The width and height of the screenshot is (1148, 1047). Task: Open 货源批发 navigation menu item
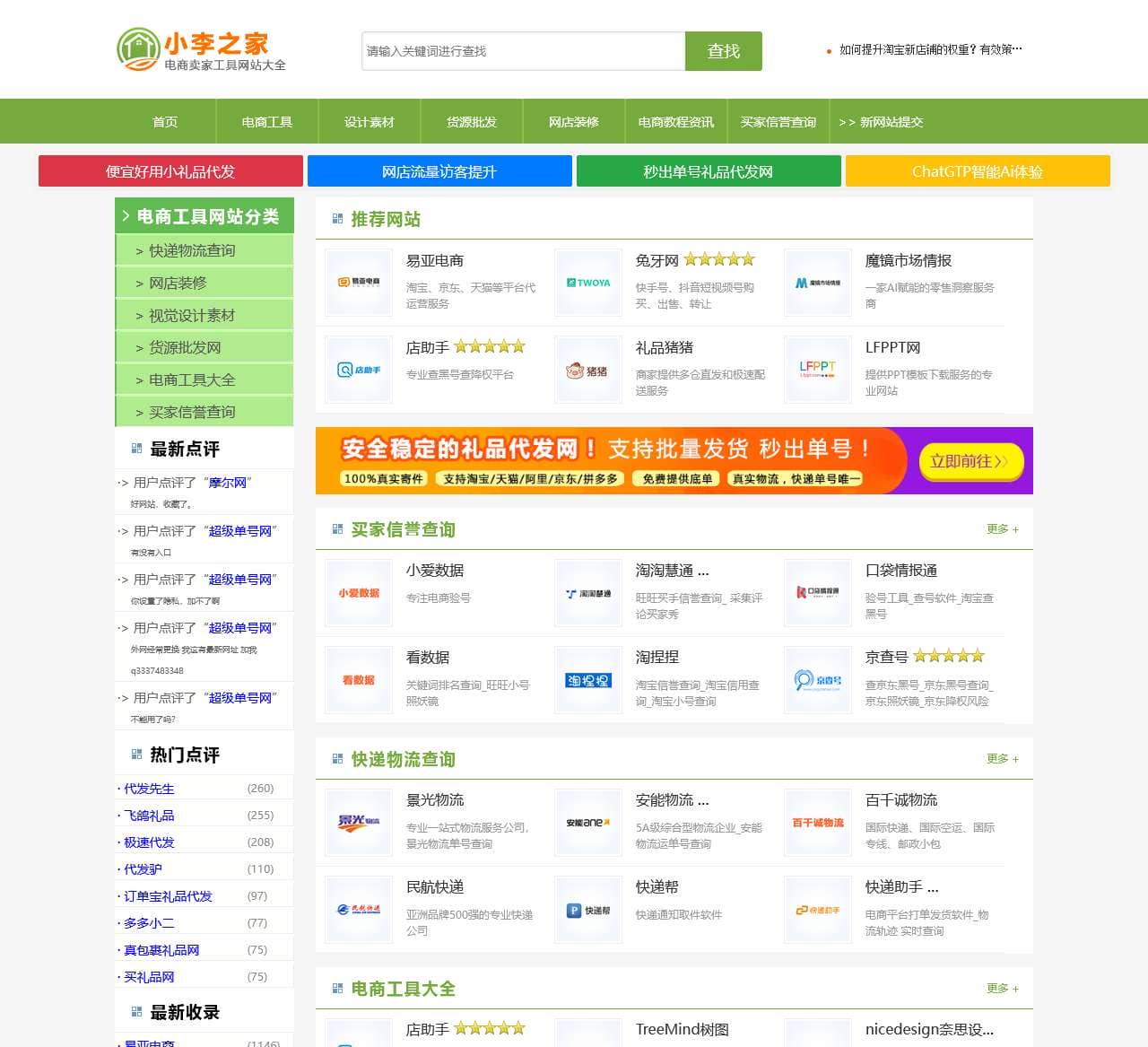[x=472, y=122]
